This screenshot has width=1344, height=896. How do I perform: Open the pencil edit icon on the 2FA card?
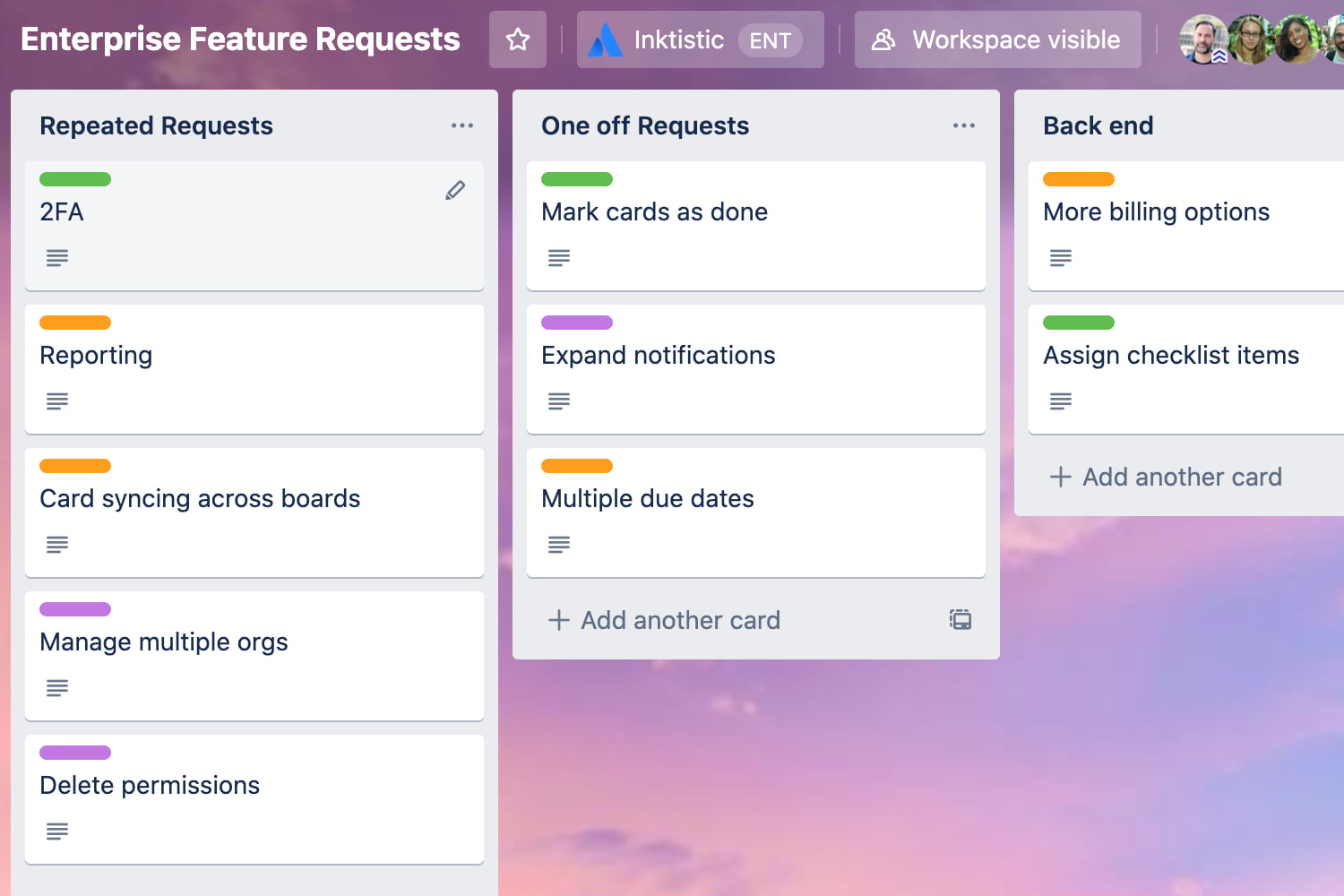coord(455,190)
